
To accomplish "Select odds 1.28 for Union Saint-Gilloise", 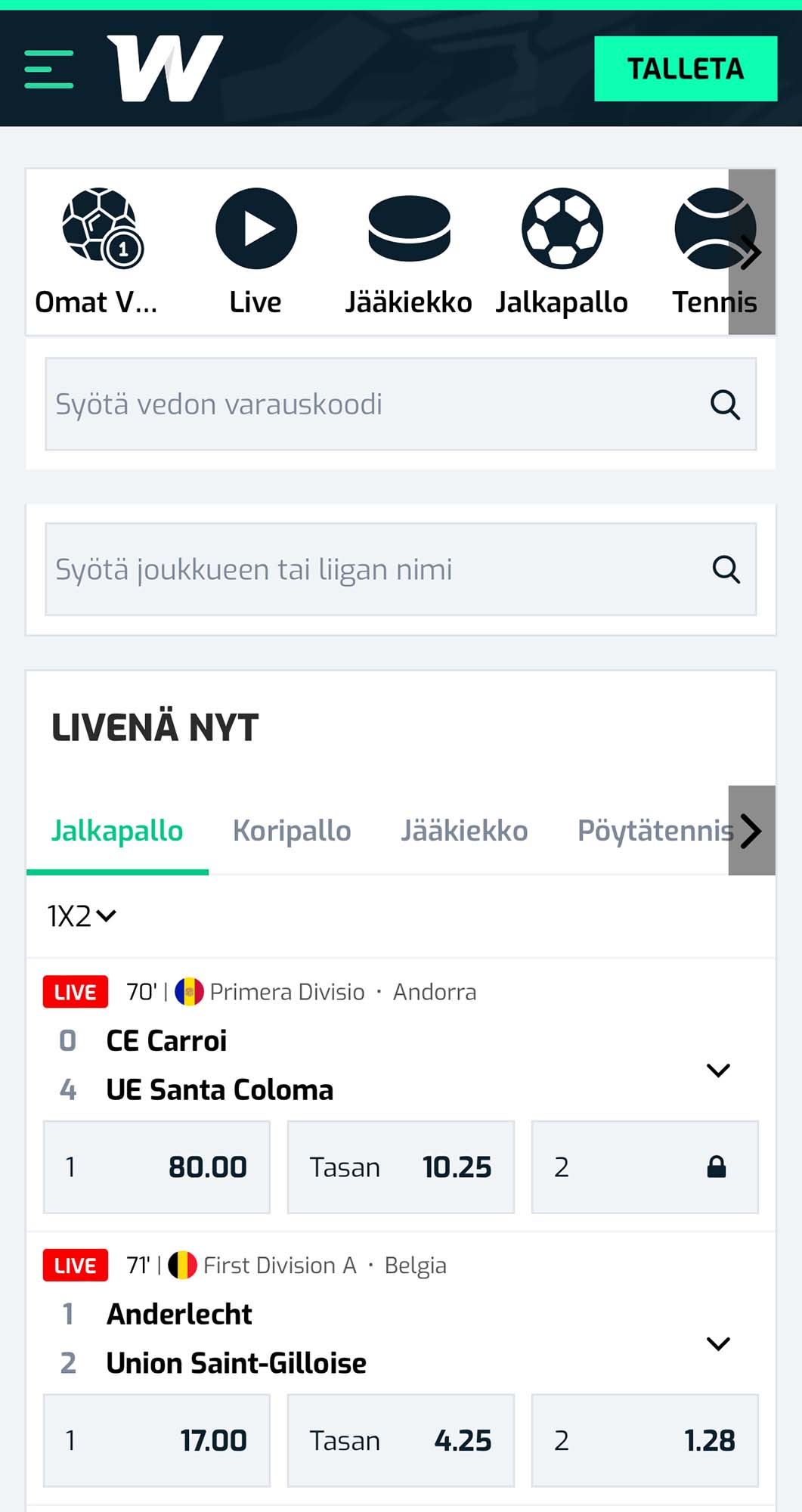I will [645, 1441].
